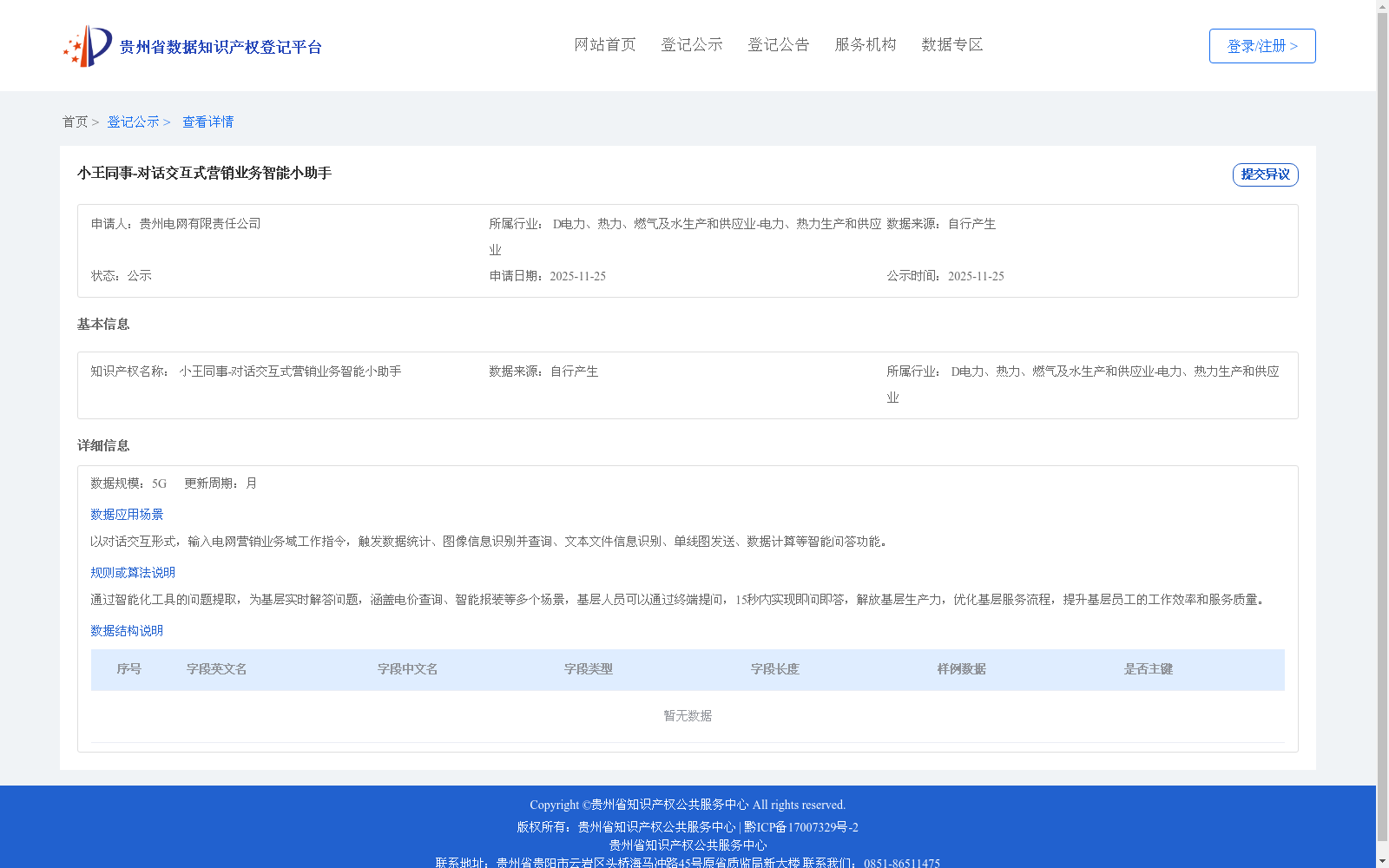1389x868 pixels.
Task: Click the 是否主键 column header
Action: [x=1149, y=669]
